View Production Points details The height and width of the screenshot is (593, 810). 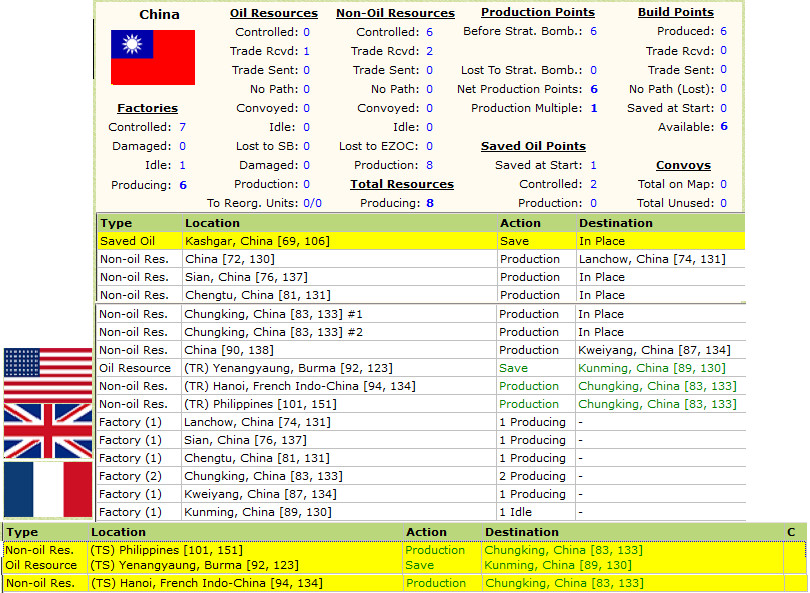point(537,13)
